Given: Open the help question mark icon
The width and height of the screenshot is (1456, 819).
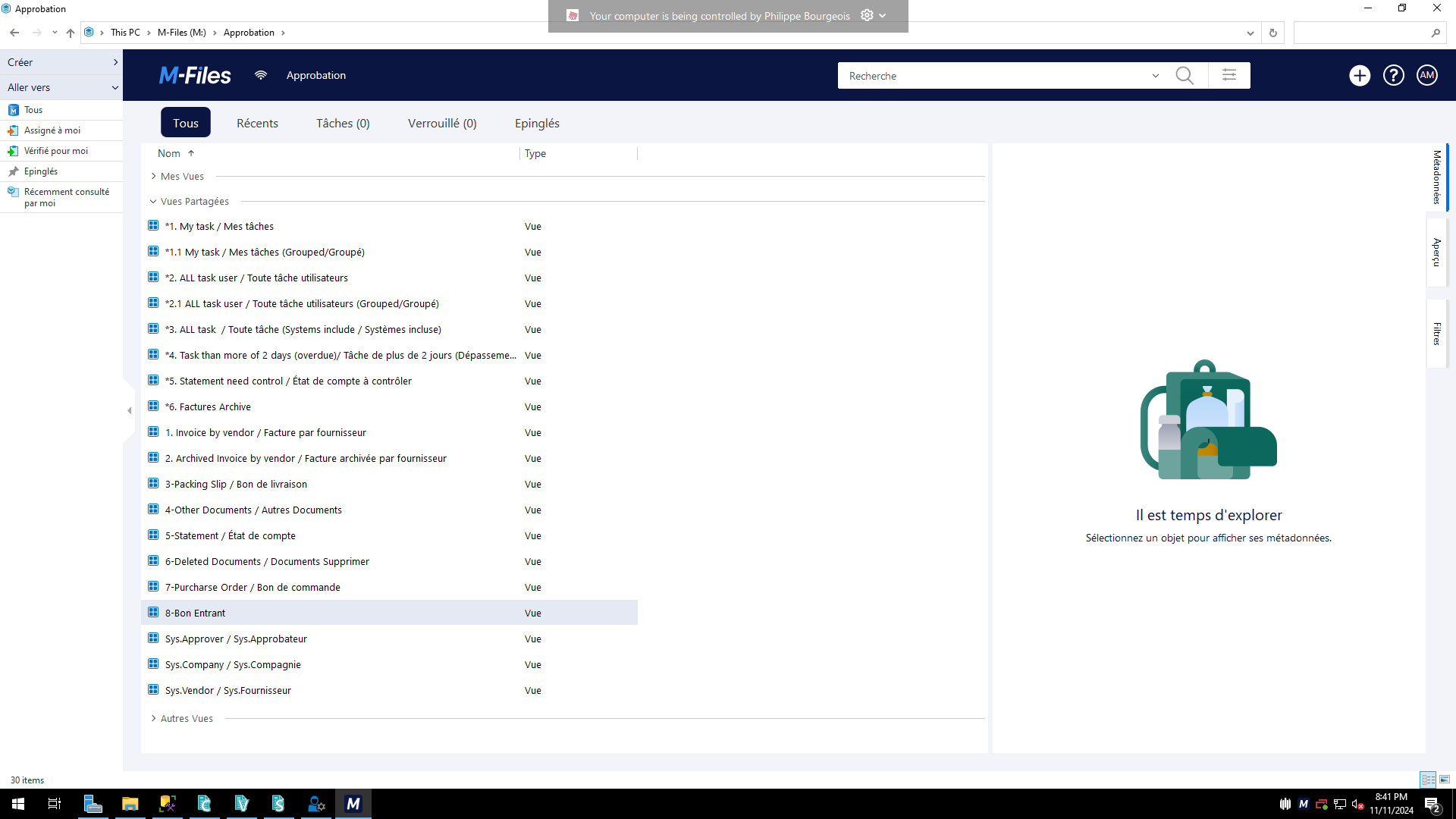Looking at the screenshot, I should (x=1394, y=75).
